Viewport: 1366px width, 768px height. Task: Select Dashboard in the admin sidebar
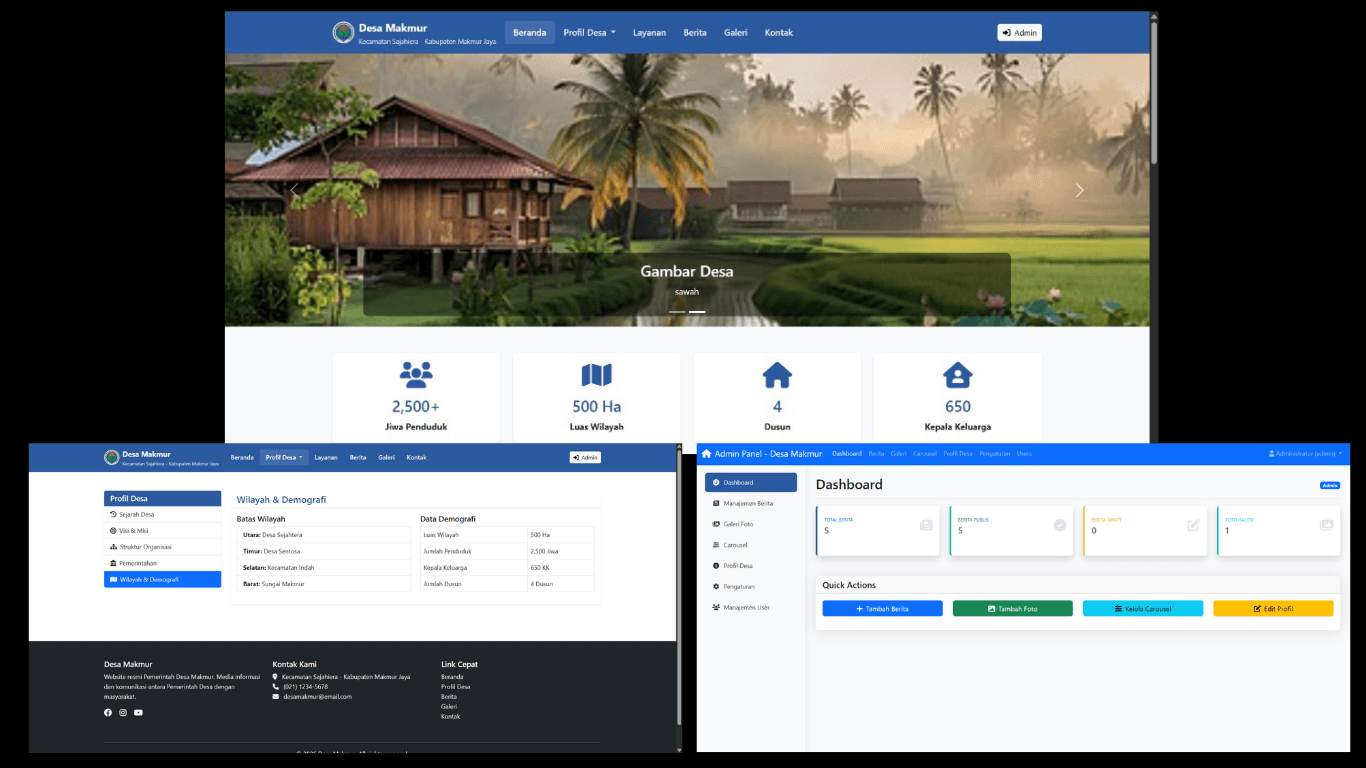(x=751, y=483)
